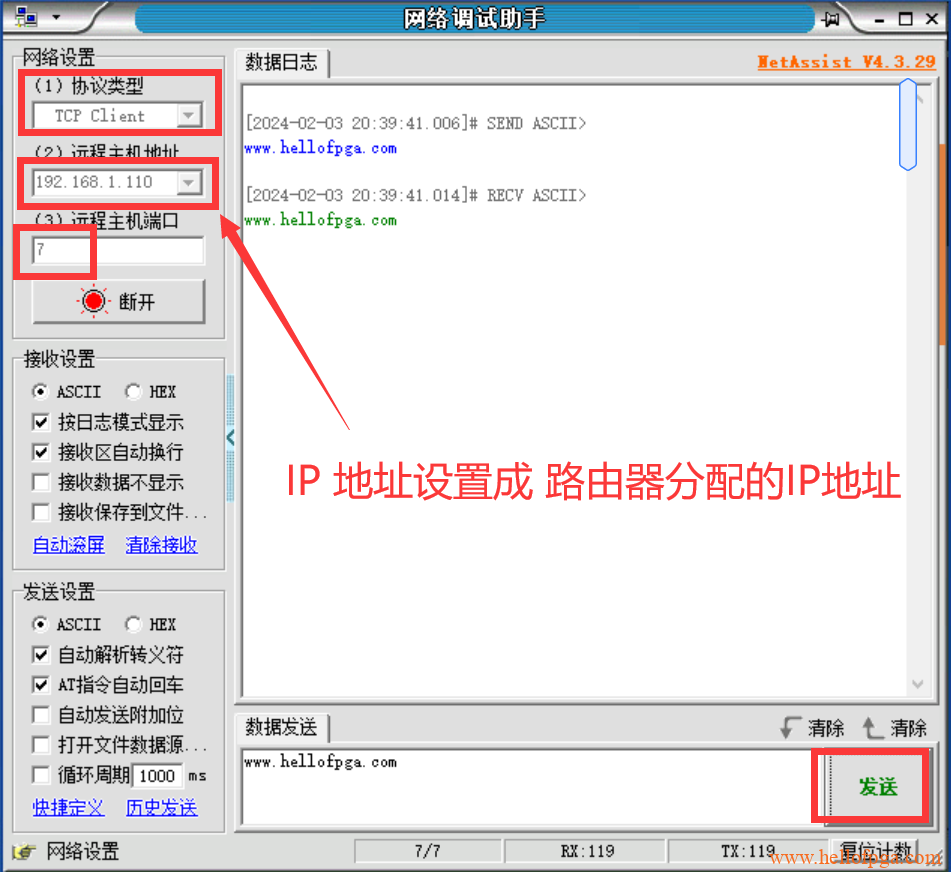Open the 清除接收 link

tap(161, 545)
